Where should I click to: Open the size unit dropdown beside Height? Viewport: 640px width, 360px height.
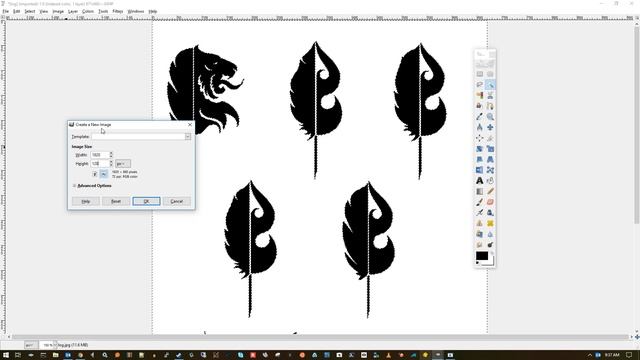pyautogui.click(x=123, y=164)
